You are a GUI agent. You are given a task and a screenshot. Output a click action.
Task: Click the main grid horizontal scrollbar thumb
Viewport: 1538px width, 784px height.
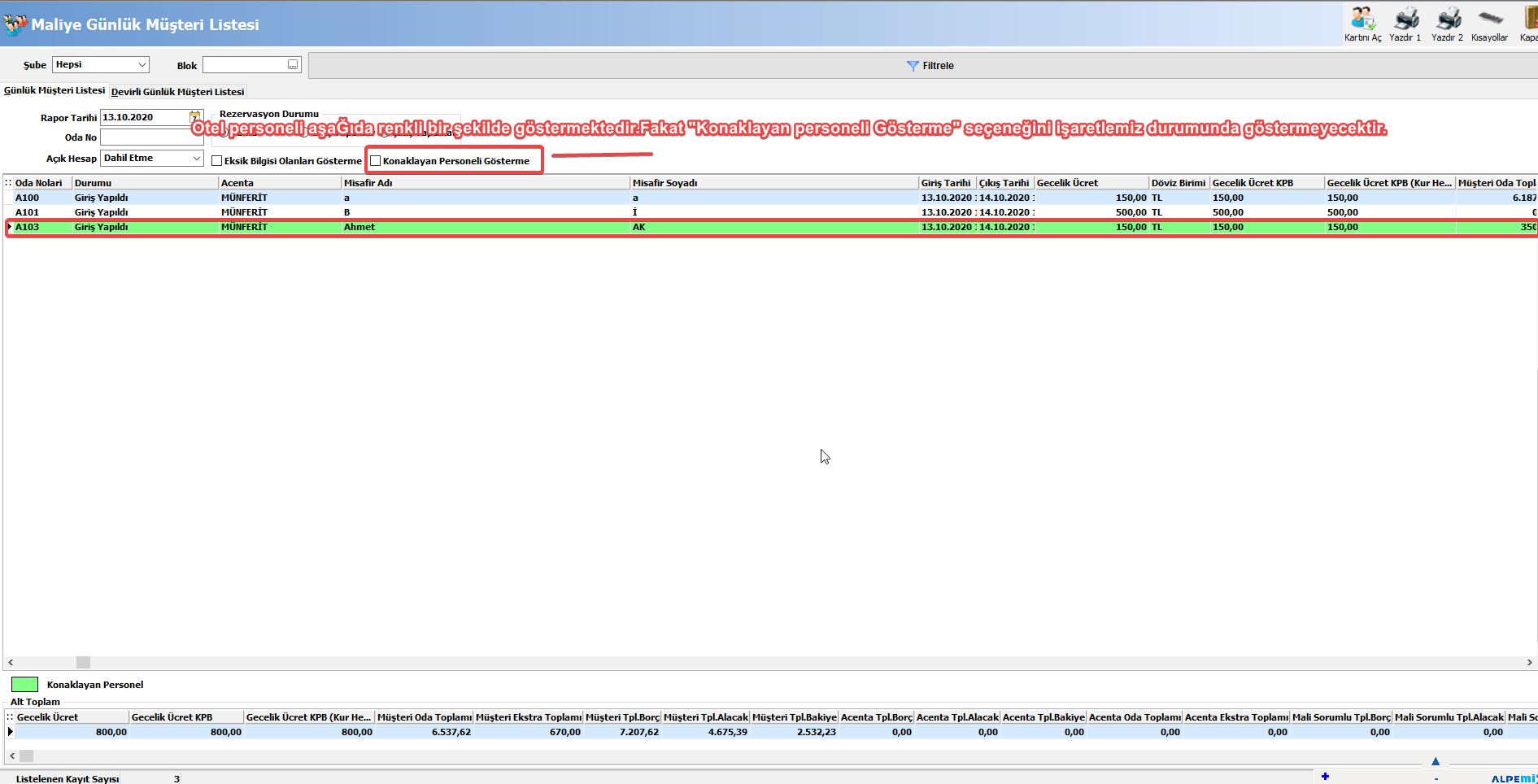pyautogui.click(x=83, y=663)
